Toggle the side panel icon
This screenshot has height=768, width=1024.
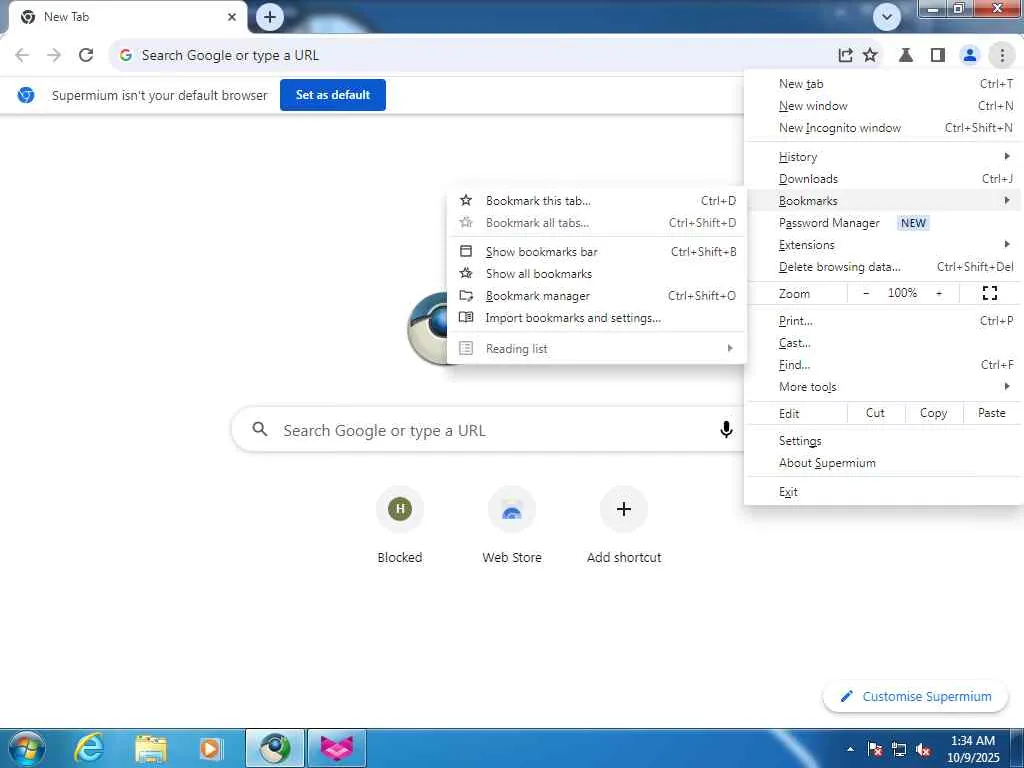938,55
